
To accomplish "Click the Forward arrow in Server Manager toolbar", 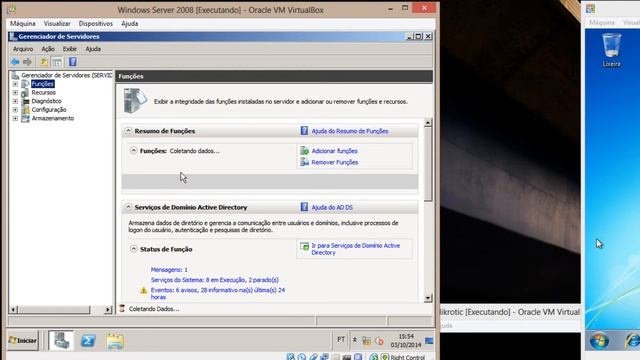I will pyautogui.click(x=27, y=62).
